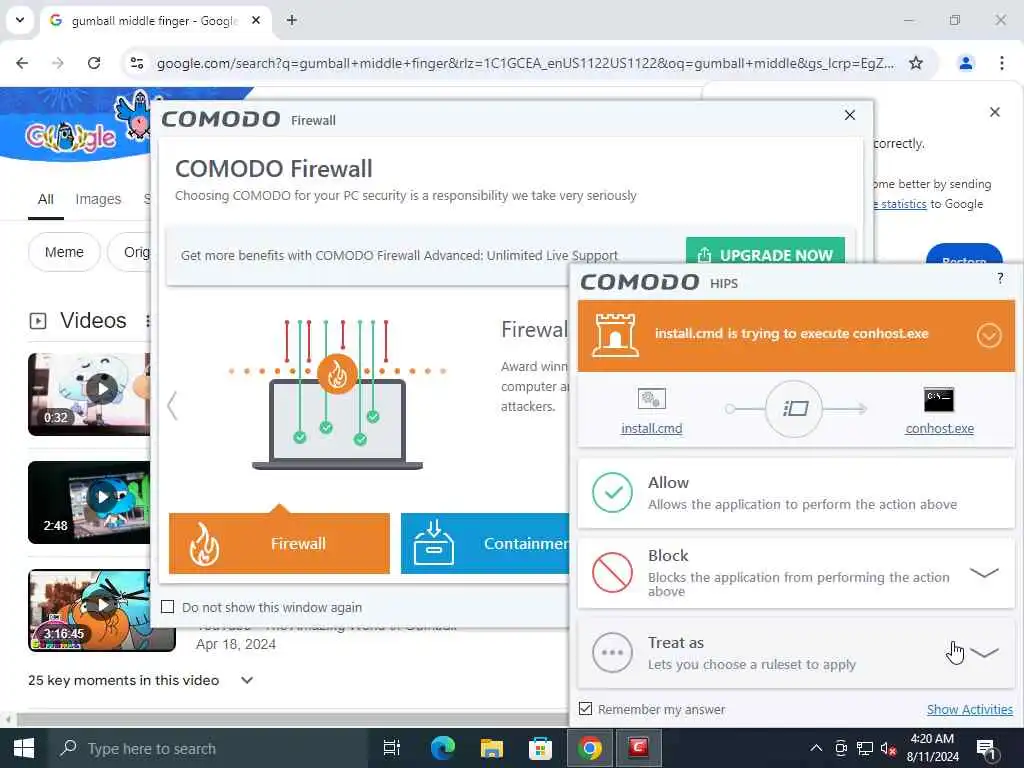
Task: Click the HIPS help question mark
Action: tap(1000, 279)
